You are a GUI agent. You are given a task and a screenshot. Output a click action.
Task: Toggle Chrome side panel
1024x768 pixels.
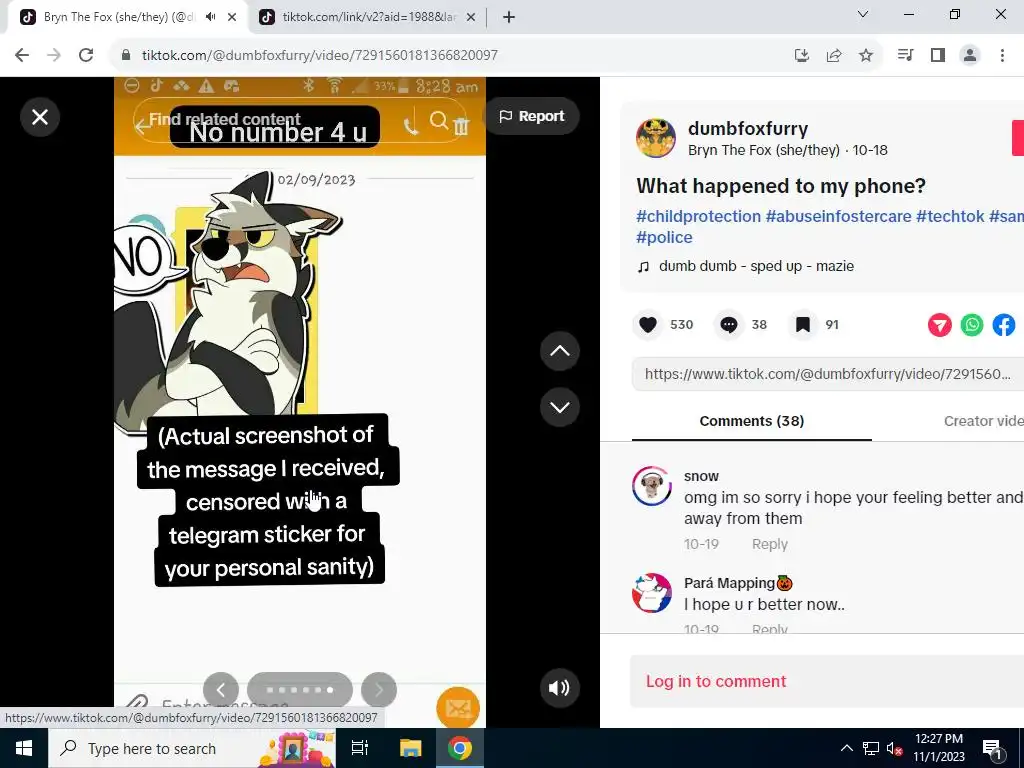click(x=938, y=55)
